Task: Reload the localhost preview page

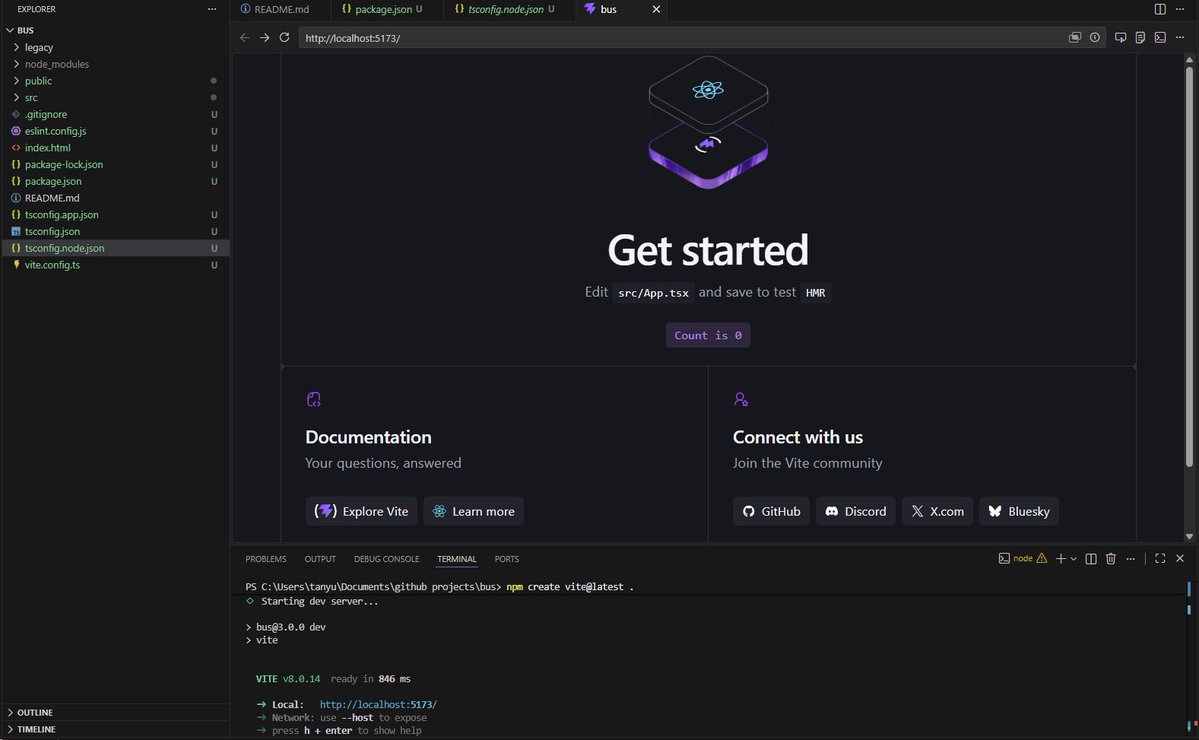Action: 284,37
